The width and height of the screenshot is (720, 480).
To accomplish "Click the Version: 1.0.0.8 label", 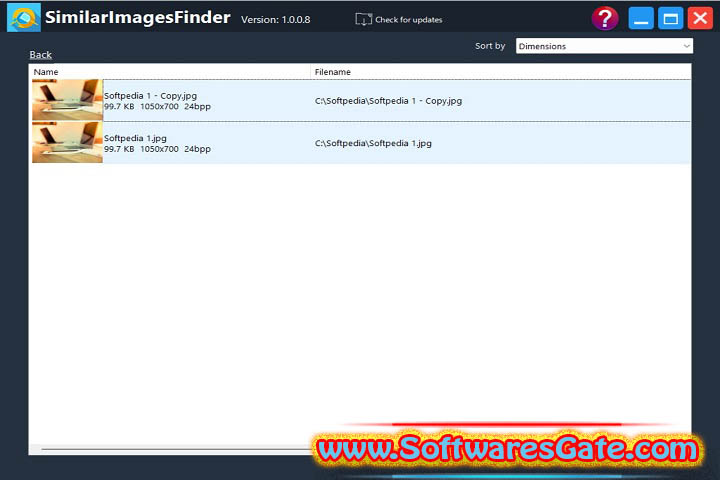I will point(276,20).
